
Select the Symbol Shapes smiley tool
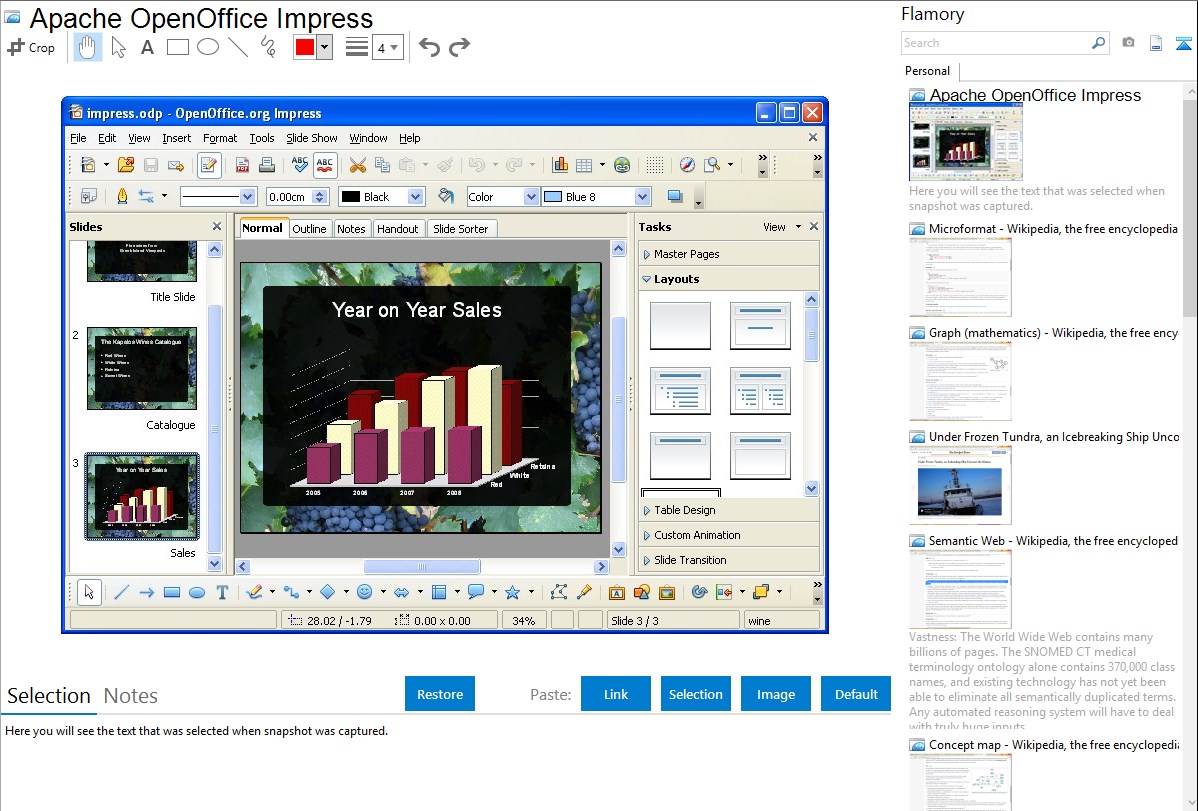tap(364, 592)
